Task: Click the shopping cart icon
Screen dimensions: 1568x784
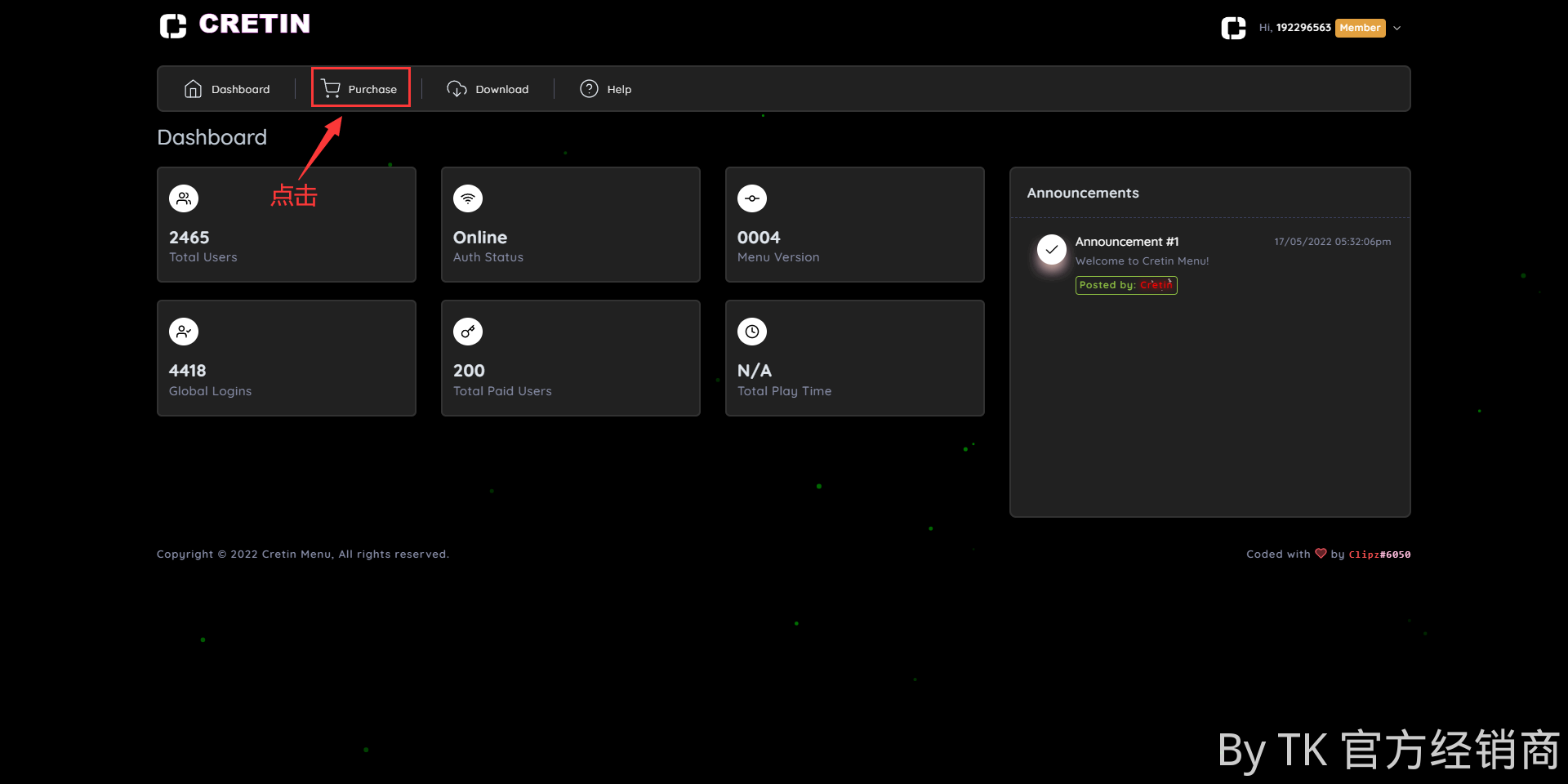Action: pyautogui.click(x=331, y=88)
